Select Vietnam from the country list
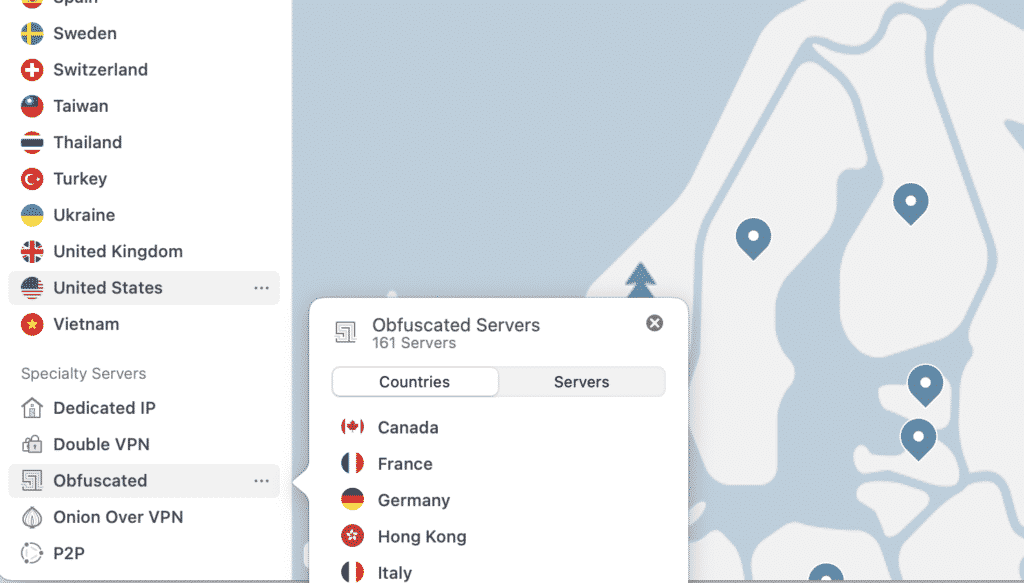1024x583 pixels. 87,324
